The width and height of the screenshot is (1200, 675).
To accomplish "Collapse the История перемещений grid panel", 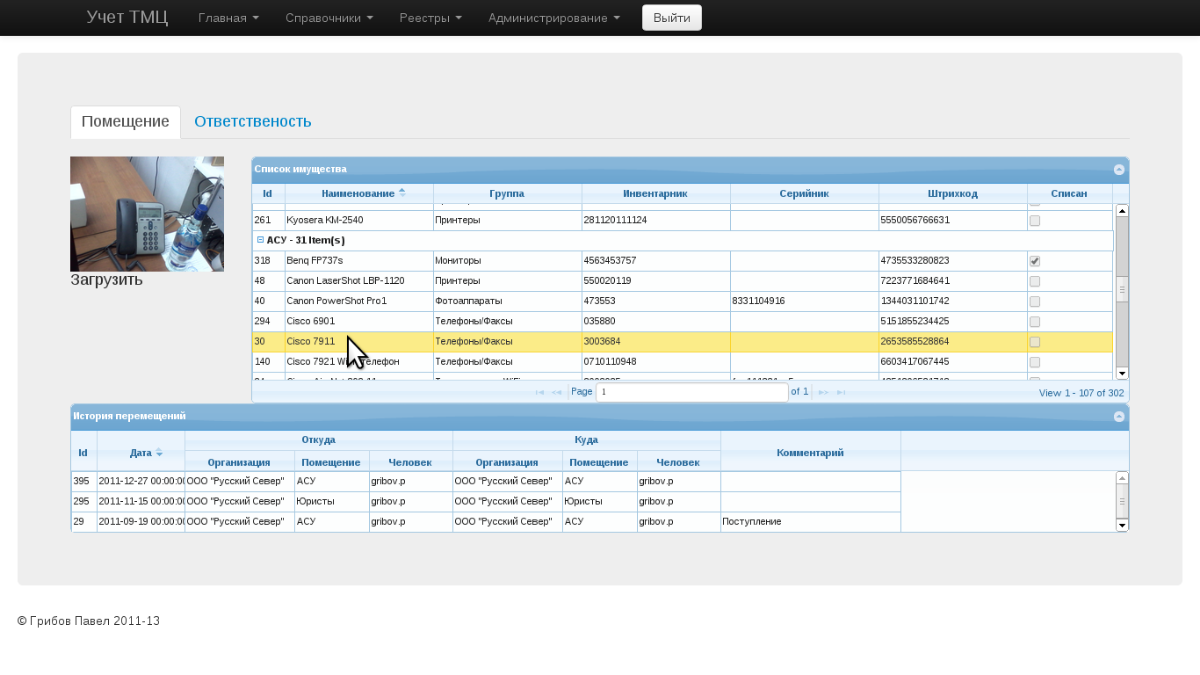I will pos(1119,416).
